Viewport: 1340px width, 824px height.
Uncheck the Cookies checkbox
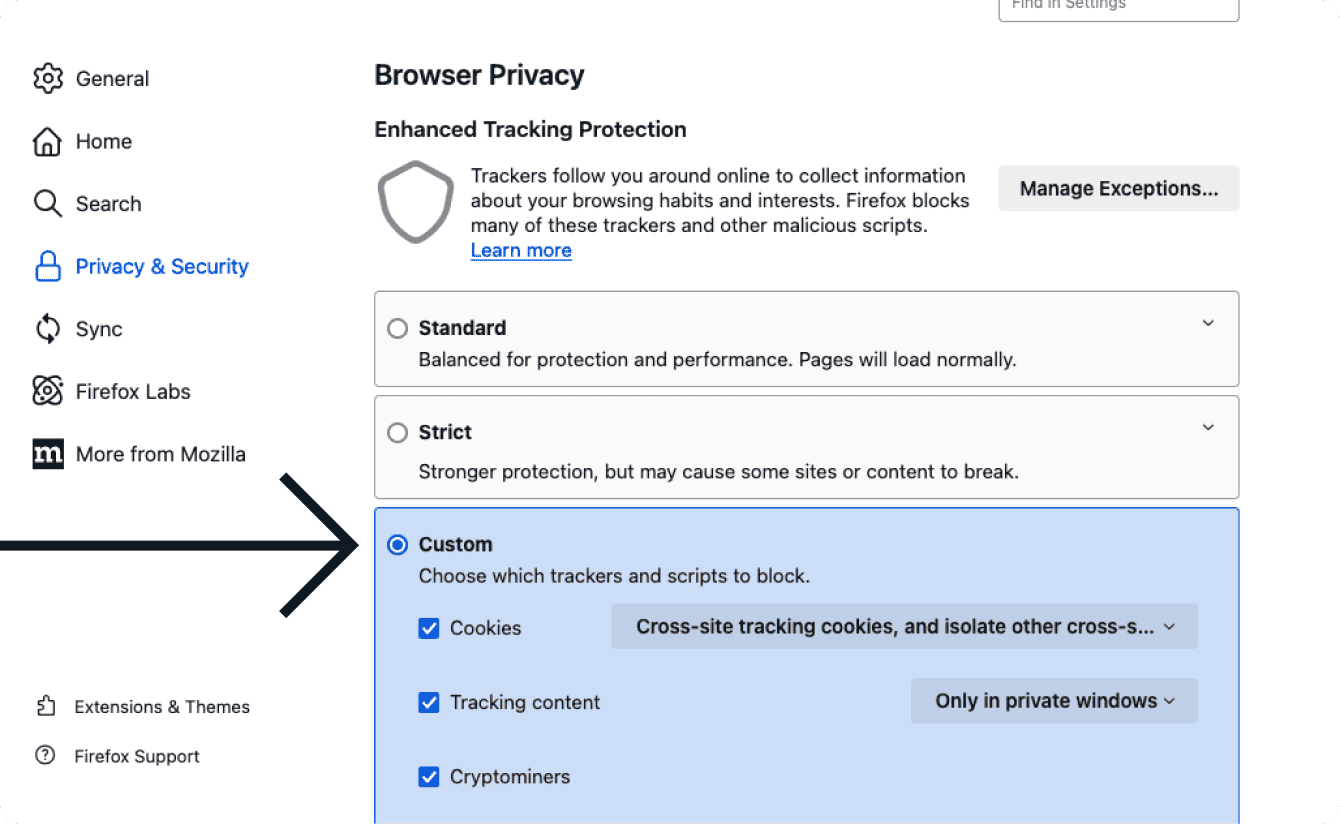[x=429, y=628]
